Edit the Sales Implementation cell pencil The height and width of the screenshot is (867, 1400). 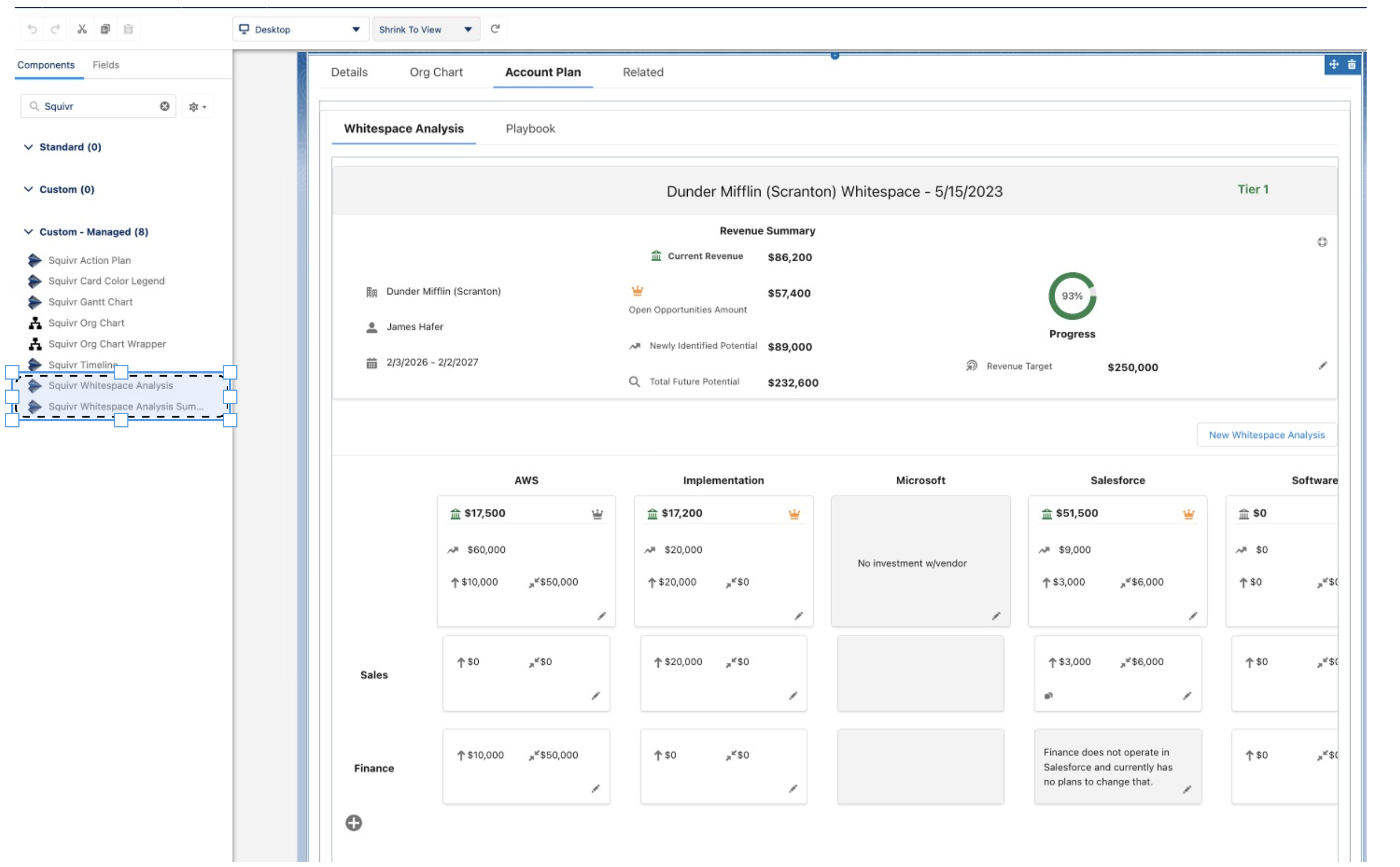coord(793,696)
